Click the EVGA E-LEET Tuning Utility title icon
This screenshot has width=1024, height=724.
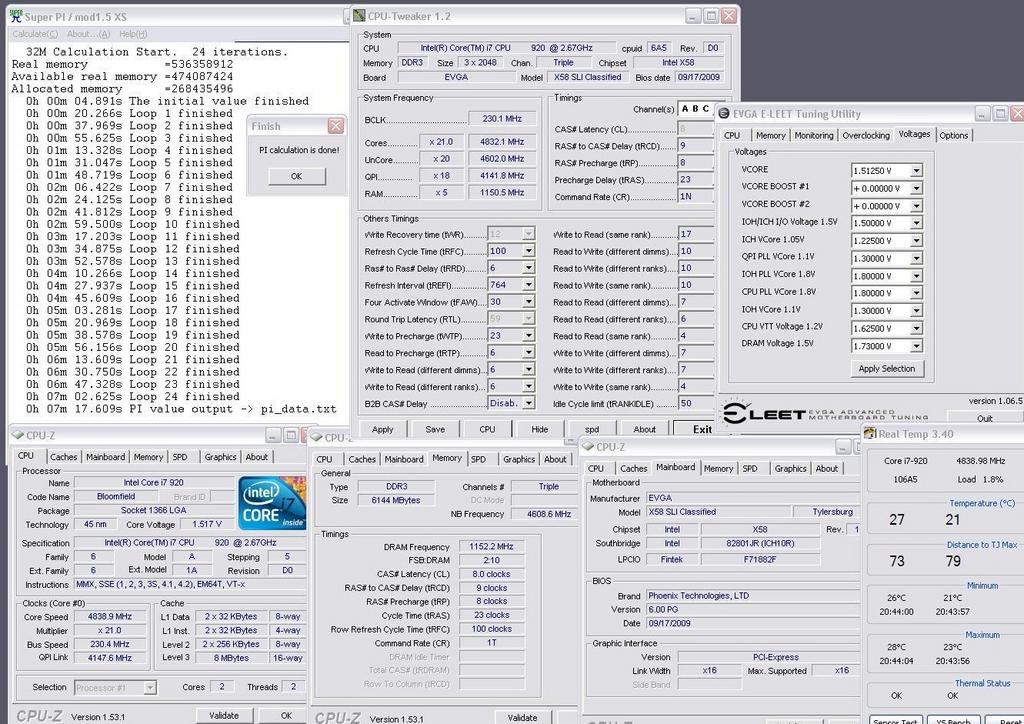point(724,114)
